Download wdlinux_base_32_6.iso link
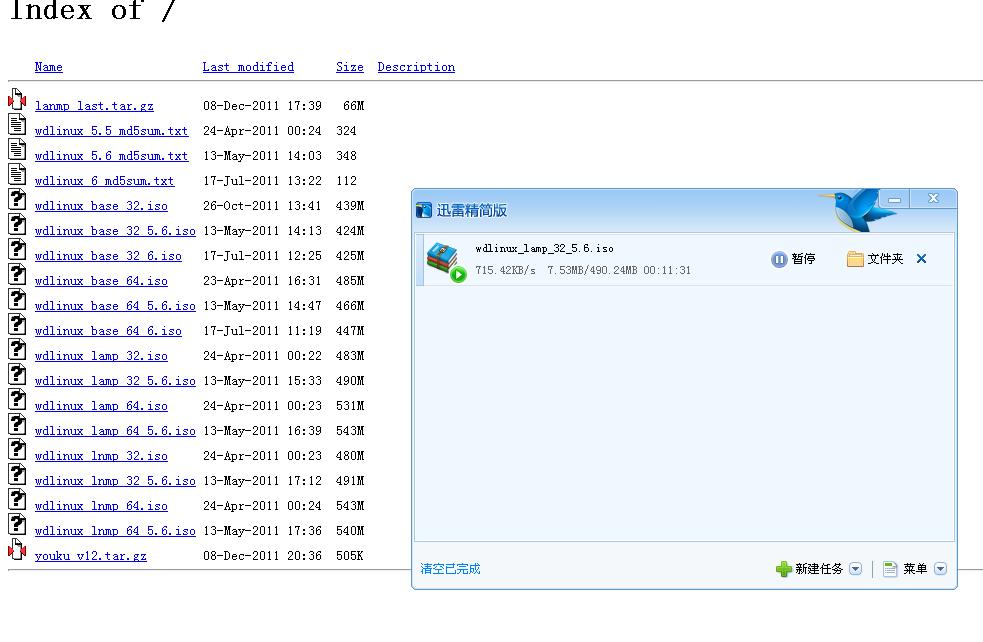This screenshot has width=983, height=642. 108,256
